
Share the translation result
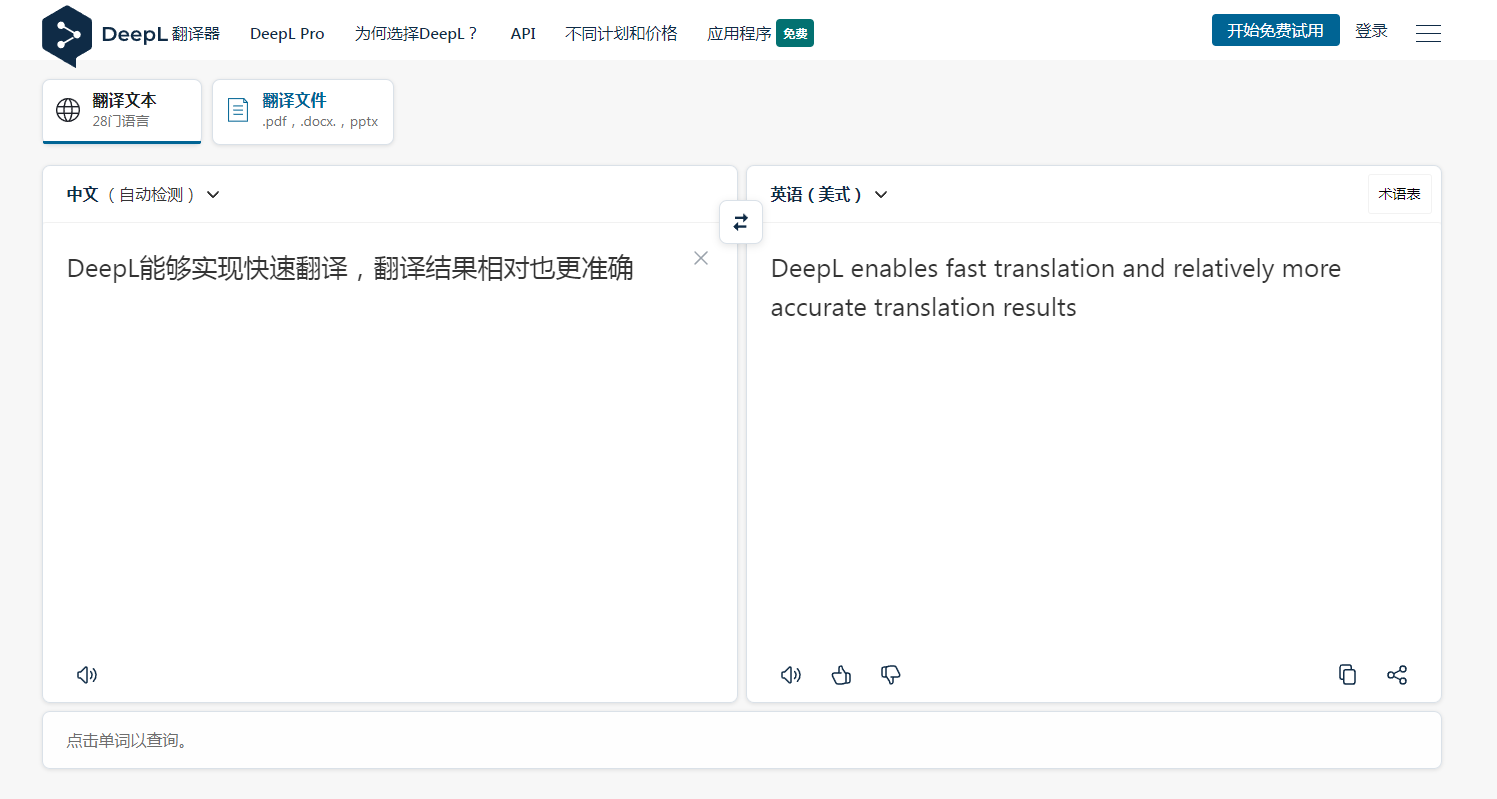pos(1397,675)
